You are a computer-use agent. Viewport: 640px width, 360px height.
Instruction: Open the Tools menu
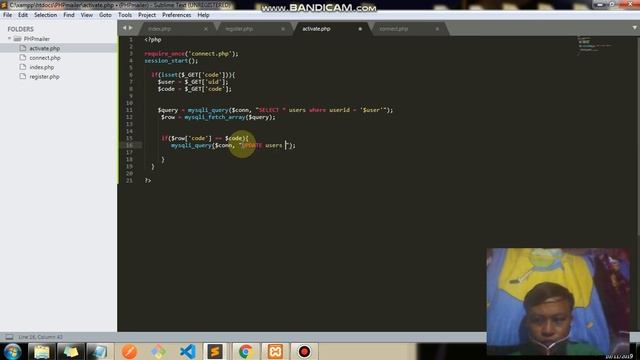[125, 15]
